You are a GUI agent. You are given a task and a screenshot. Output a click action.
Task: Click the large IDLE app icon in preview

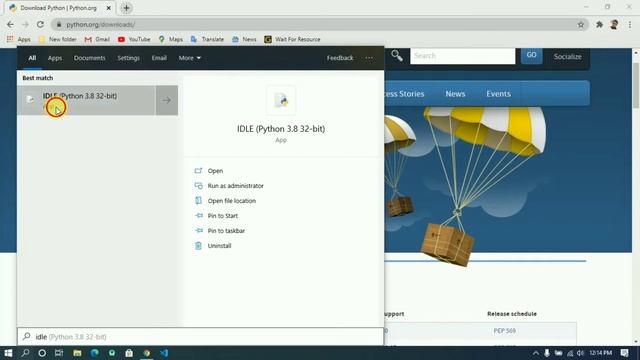point(281,100)
